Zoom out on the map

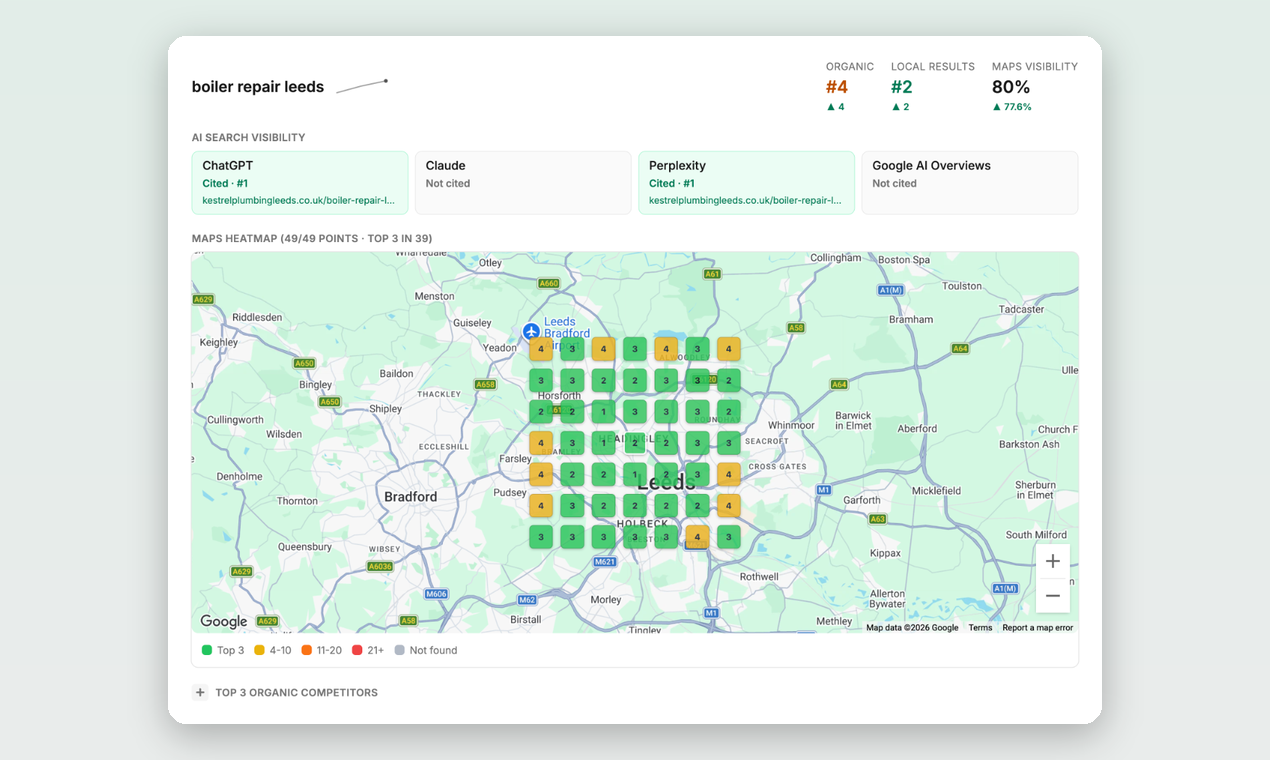[1052, 596]
